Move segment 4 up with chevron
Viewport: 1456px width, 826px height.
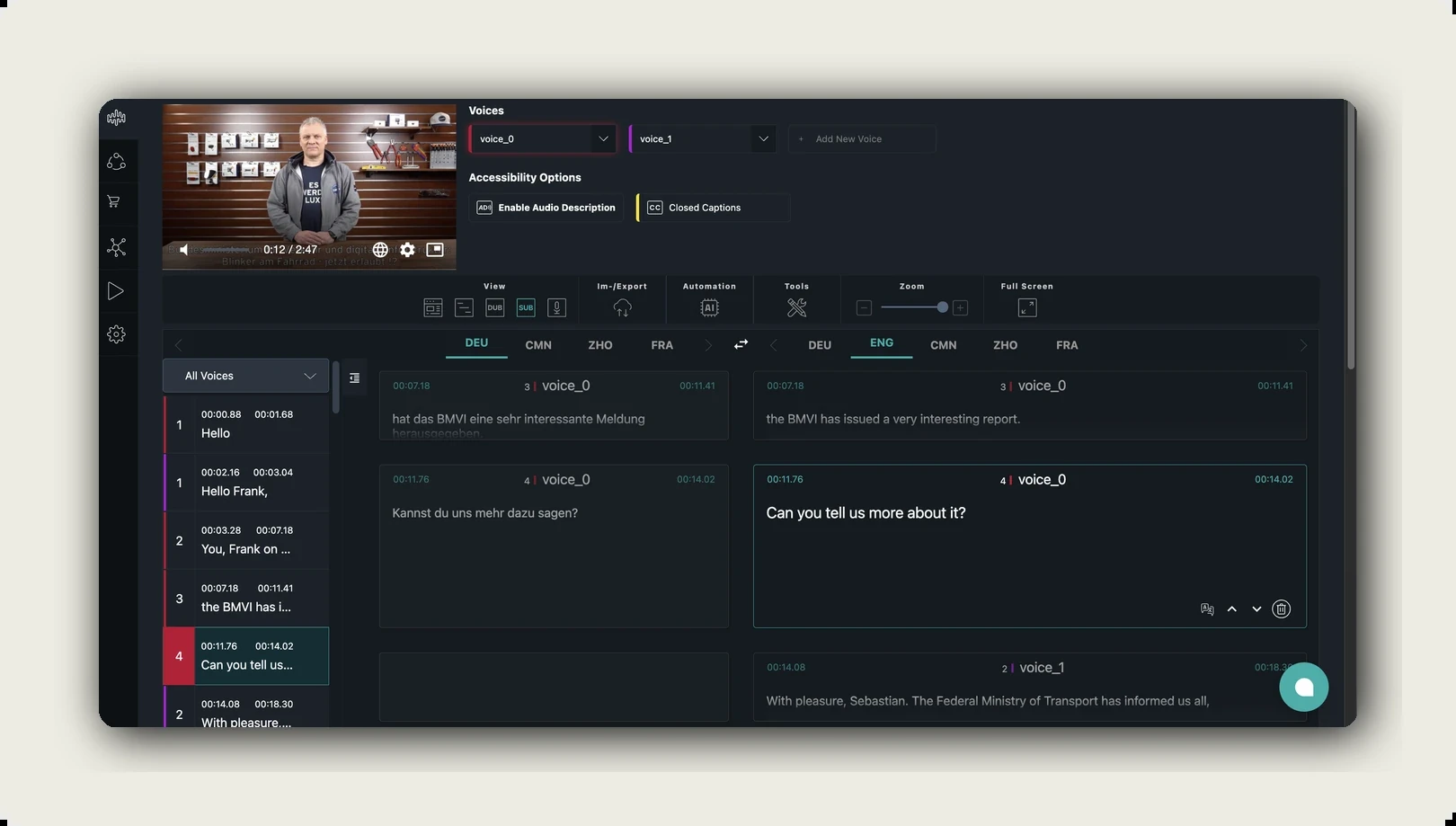[1232, 609]
